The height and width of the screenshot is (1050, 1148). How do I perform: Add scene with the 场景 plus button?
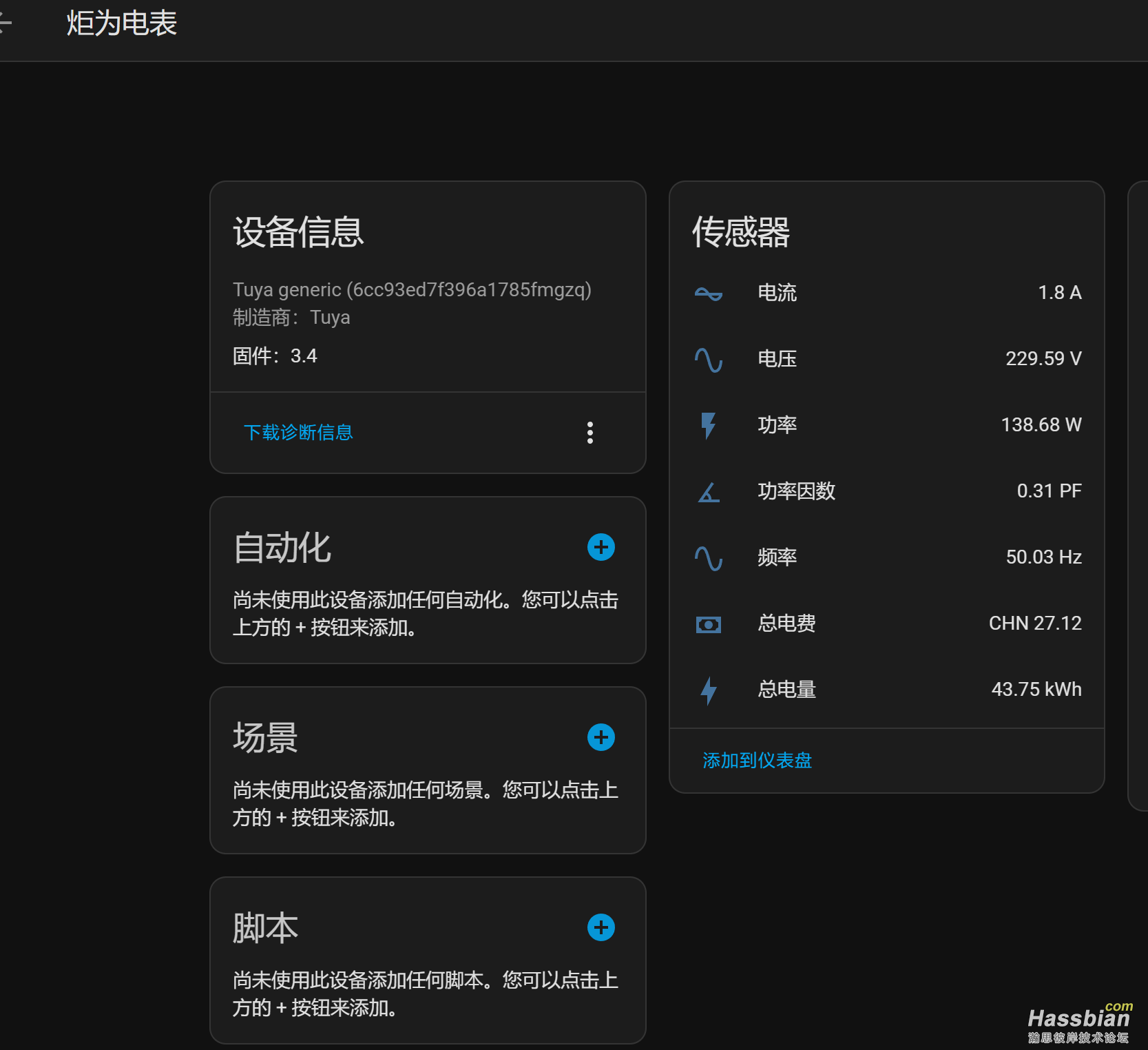[x=601, y=737]
